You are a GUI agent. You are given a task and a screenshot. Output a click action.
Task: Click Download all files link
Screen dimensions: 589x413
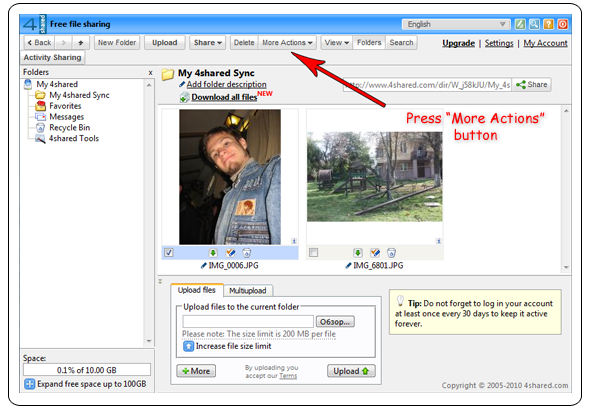pos(224,97)
